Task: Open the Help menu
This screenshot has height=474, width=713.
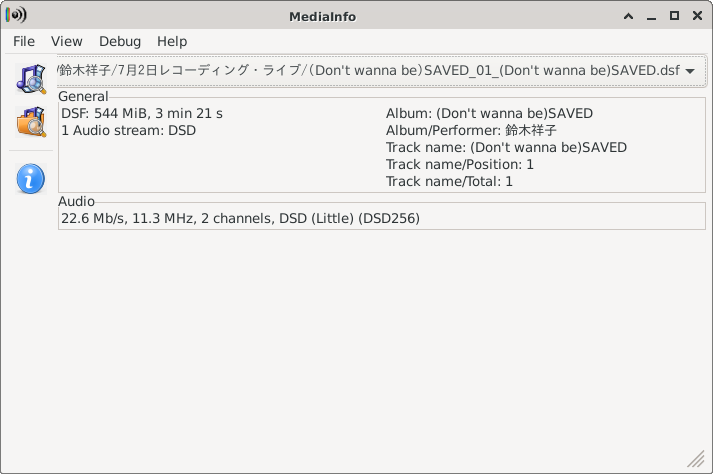Action: (x=172, y=41)
